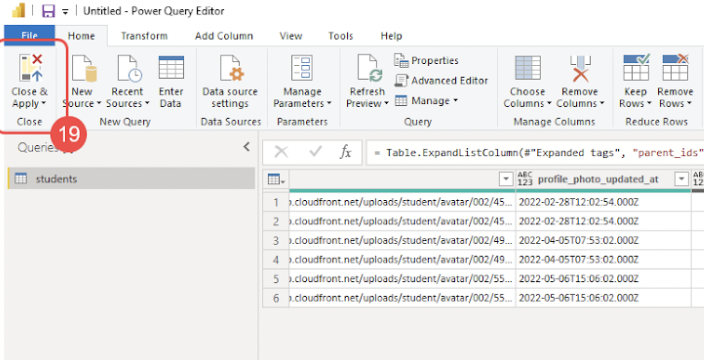Image resolution: width=704 pixels, height=360 pixels.
Task: Click the Manage Parameters icon
Action: click(x=302, y=69)
